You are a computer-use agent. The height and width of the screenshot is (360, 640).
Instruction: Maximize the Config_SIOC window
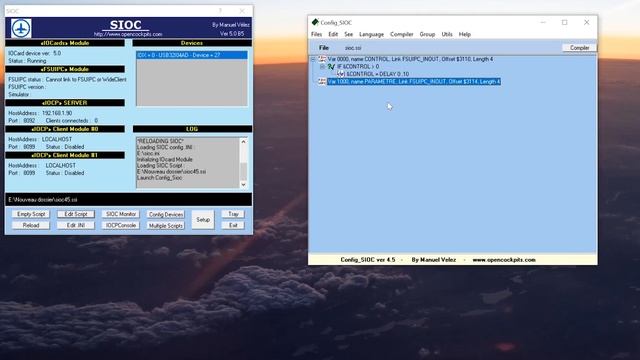tap(564, 22)
